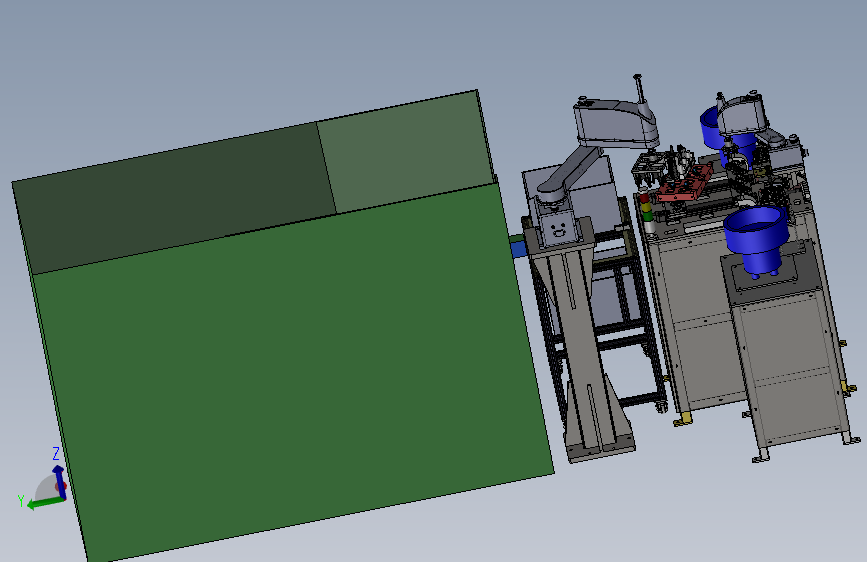Click the smiley face plate on robot base
This screenshot has width=867, height=562.
(558, 228)
